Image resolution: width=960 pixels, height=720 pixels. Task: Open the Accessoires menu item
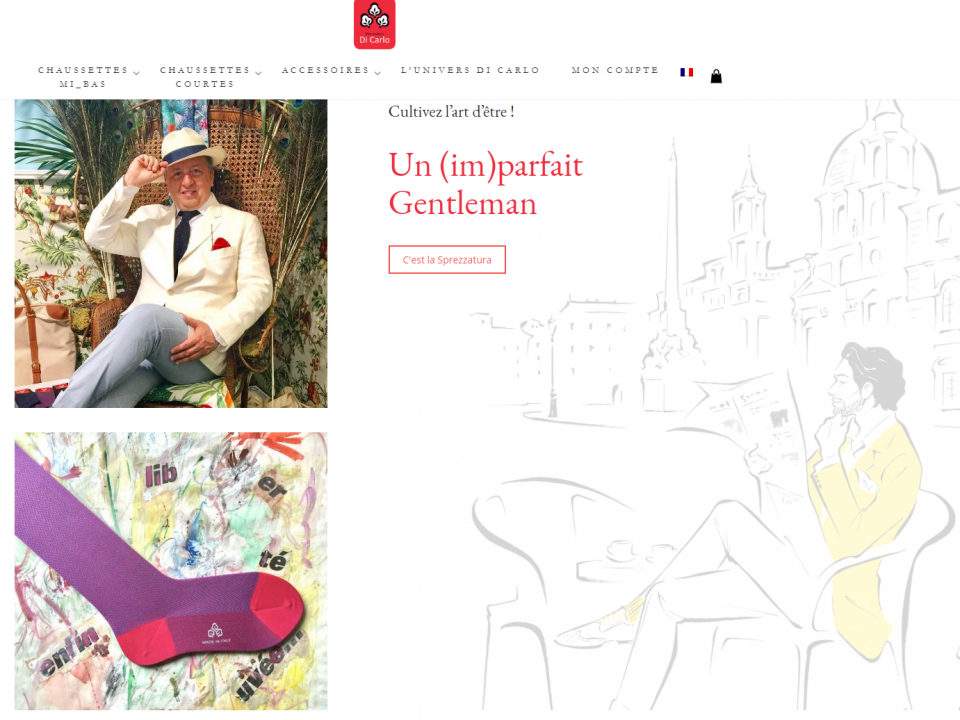coord(326,70)
